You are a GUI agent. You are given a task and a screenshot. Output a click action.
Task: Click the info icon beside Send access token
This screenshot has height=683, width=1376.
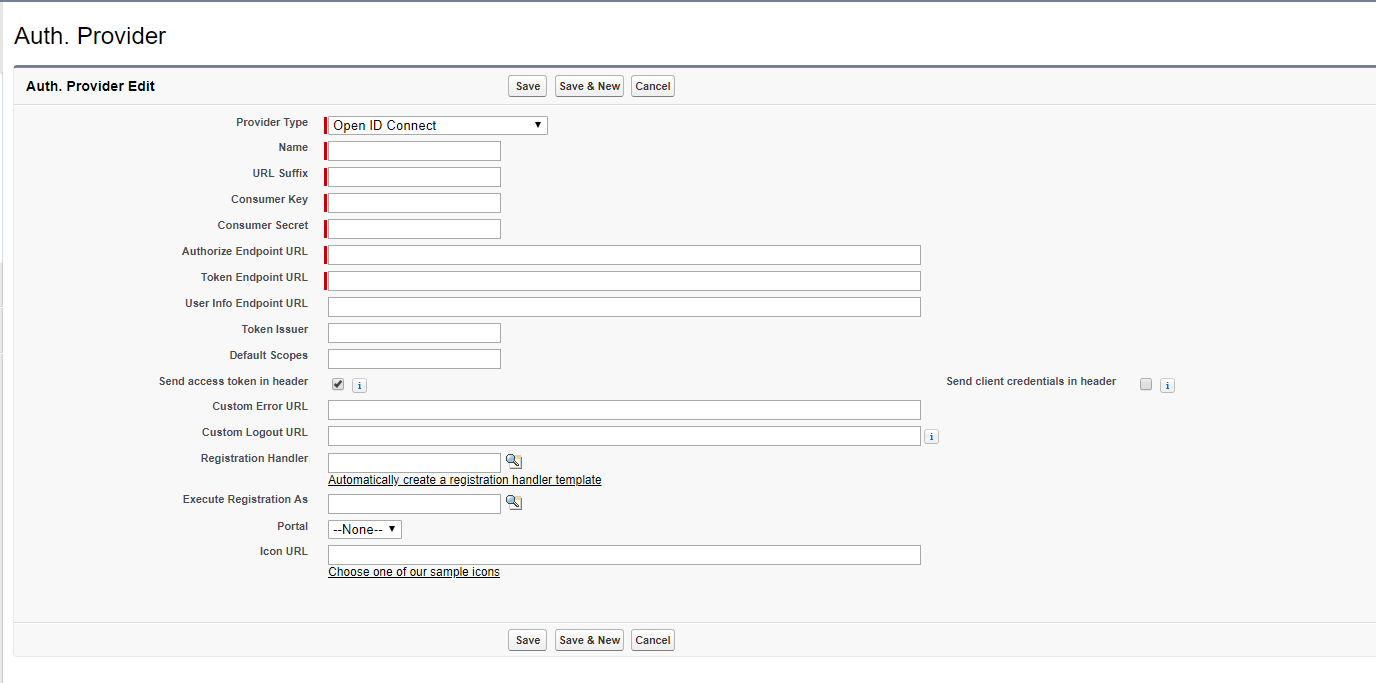[x=359, y=384]
